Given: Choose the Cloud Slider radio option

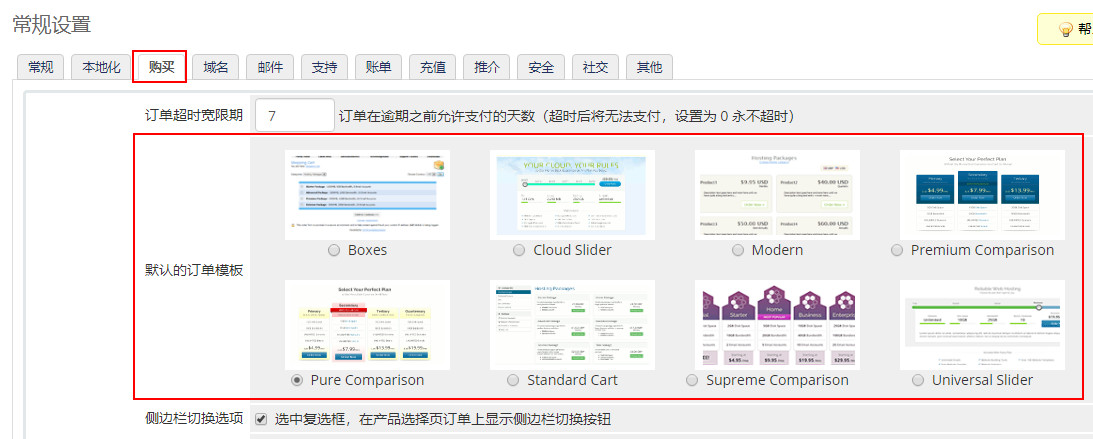Looking at the screenshot, I should coord(519,250).
